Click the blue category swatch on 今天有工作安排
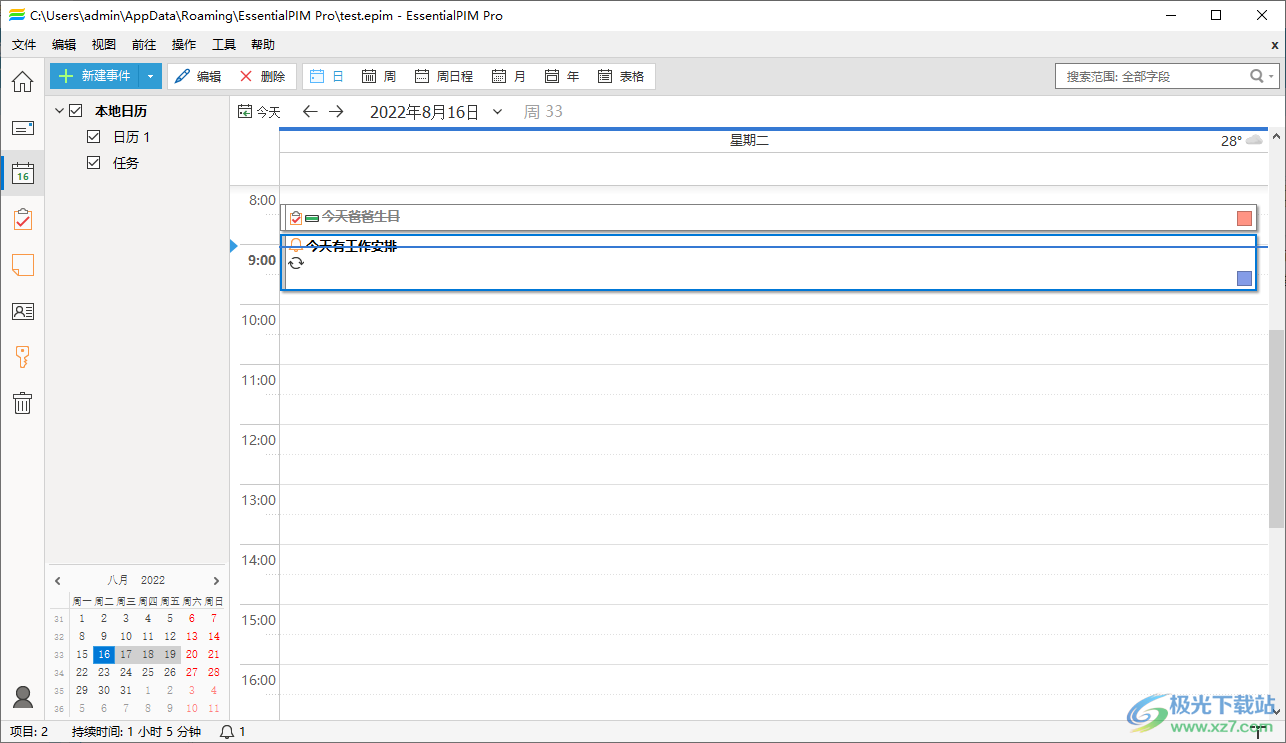Screen dimensions: 1286x743 [x=1245, y=278]
